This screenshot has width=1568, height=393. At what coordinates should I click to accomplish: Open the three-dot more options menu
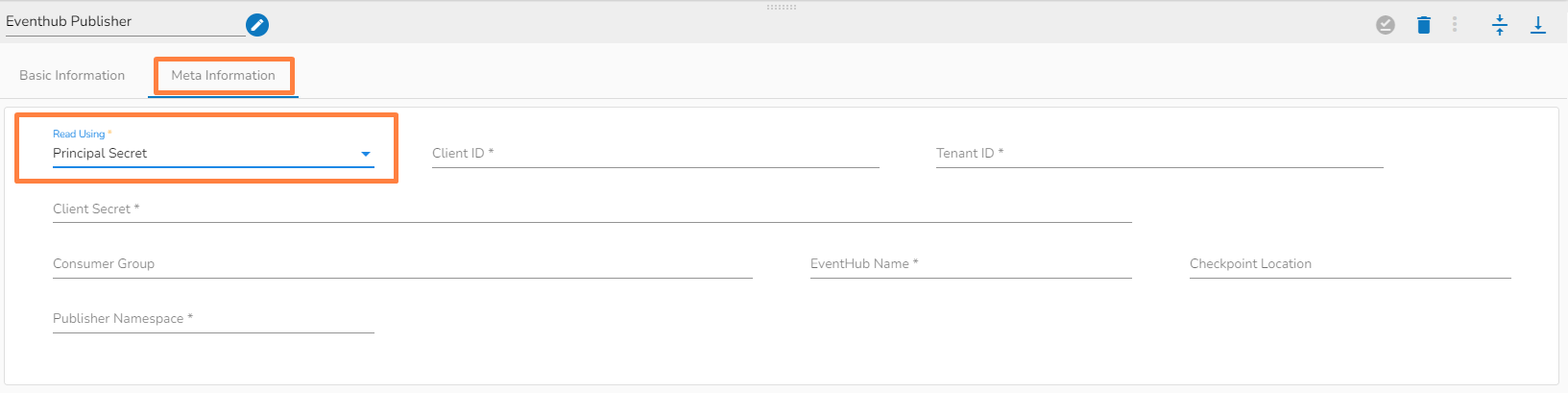point(1455,25)
